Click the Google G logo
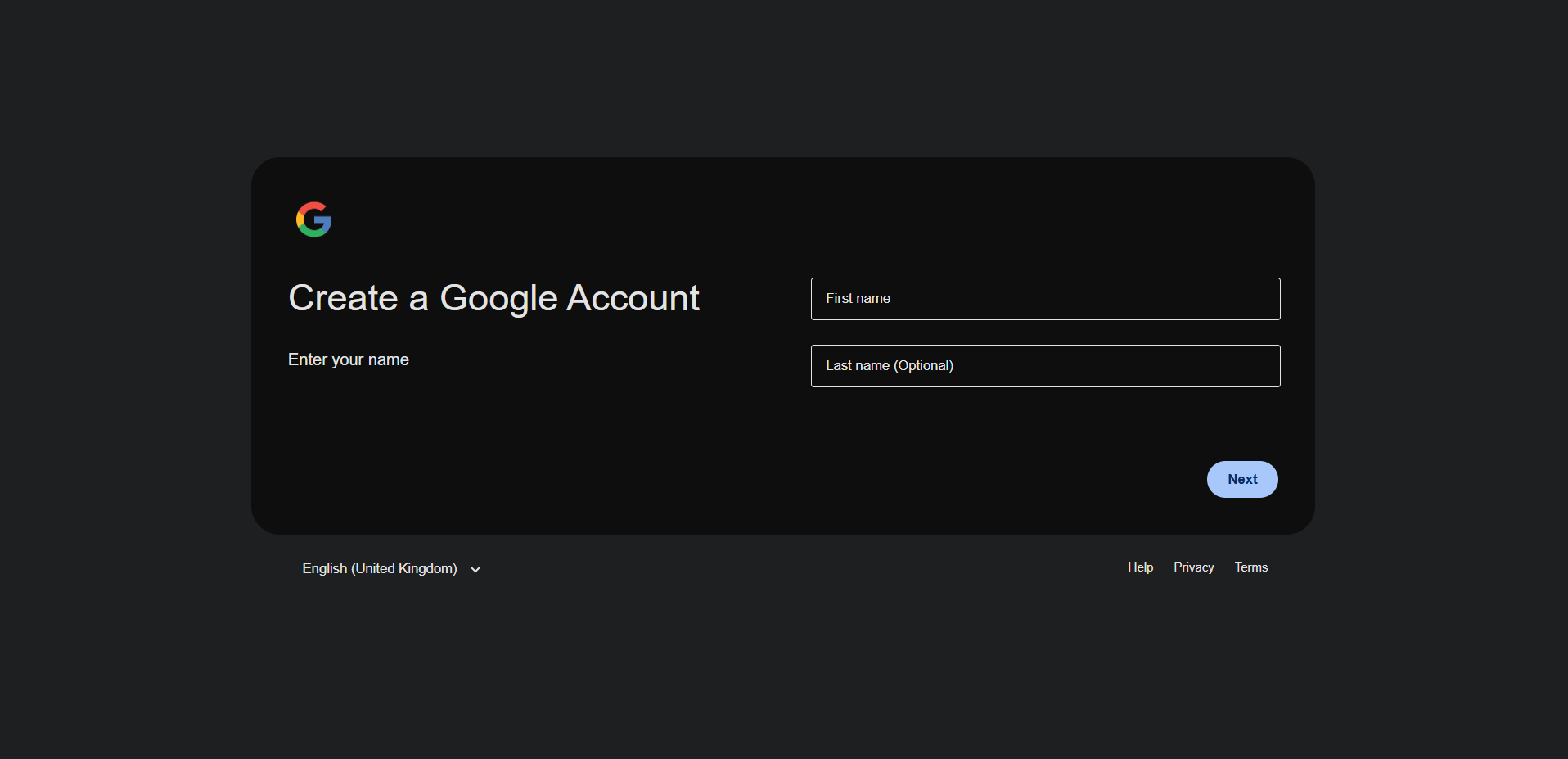The image size is (1568, 759). (313, 219)
